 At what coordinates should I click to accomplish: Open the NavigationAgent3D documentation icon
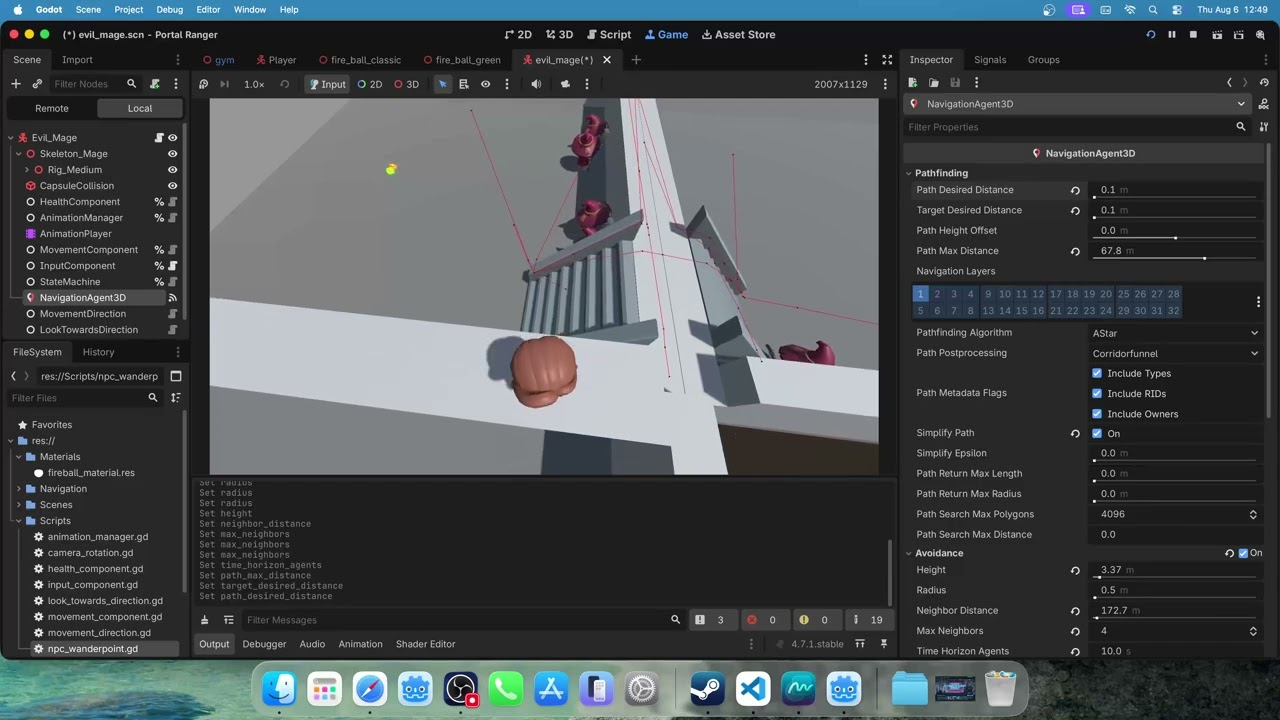(x=1264, y=104)
